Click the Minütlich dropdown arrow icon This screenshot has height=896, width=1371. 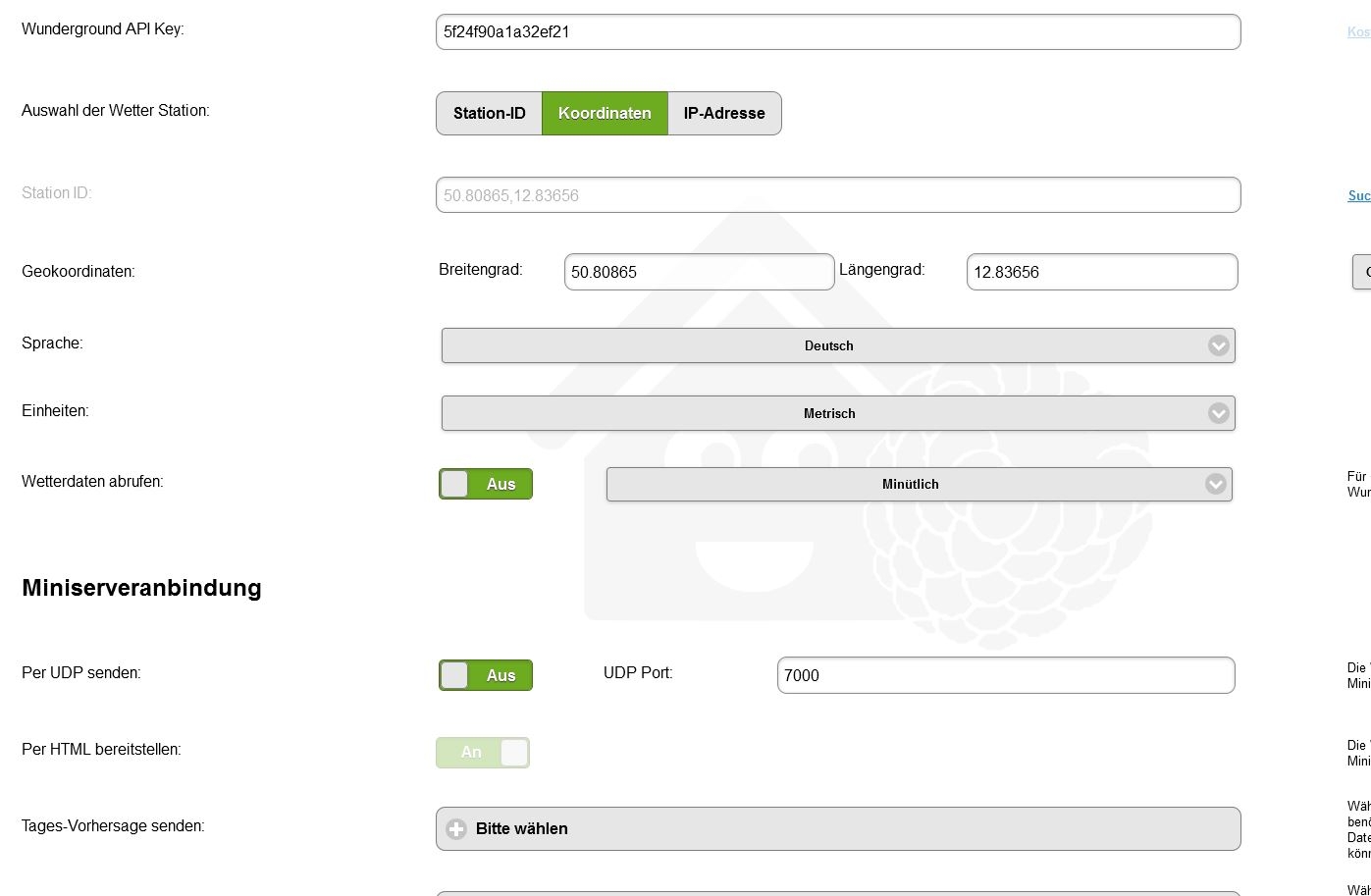pyautogui.click(x=1215, y=485)
